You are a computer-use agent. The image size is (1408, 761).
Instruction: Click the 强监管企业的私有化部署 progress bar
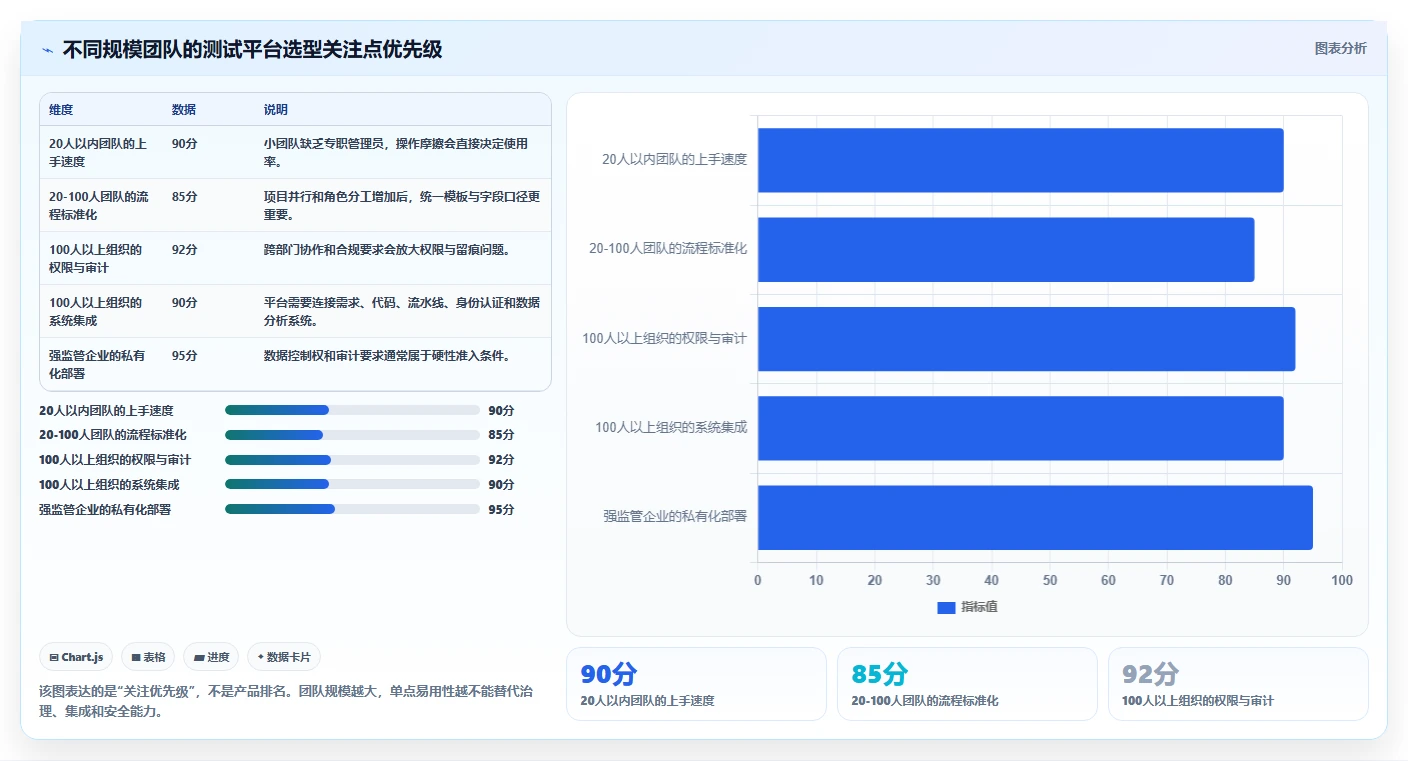click(x=352, y=509)
